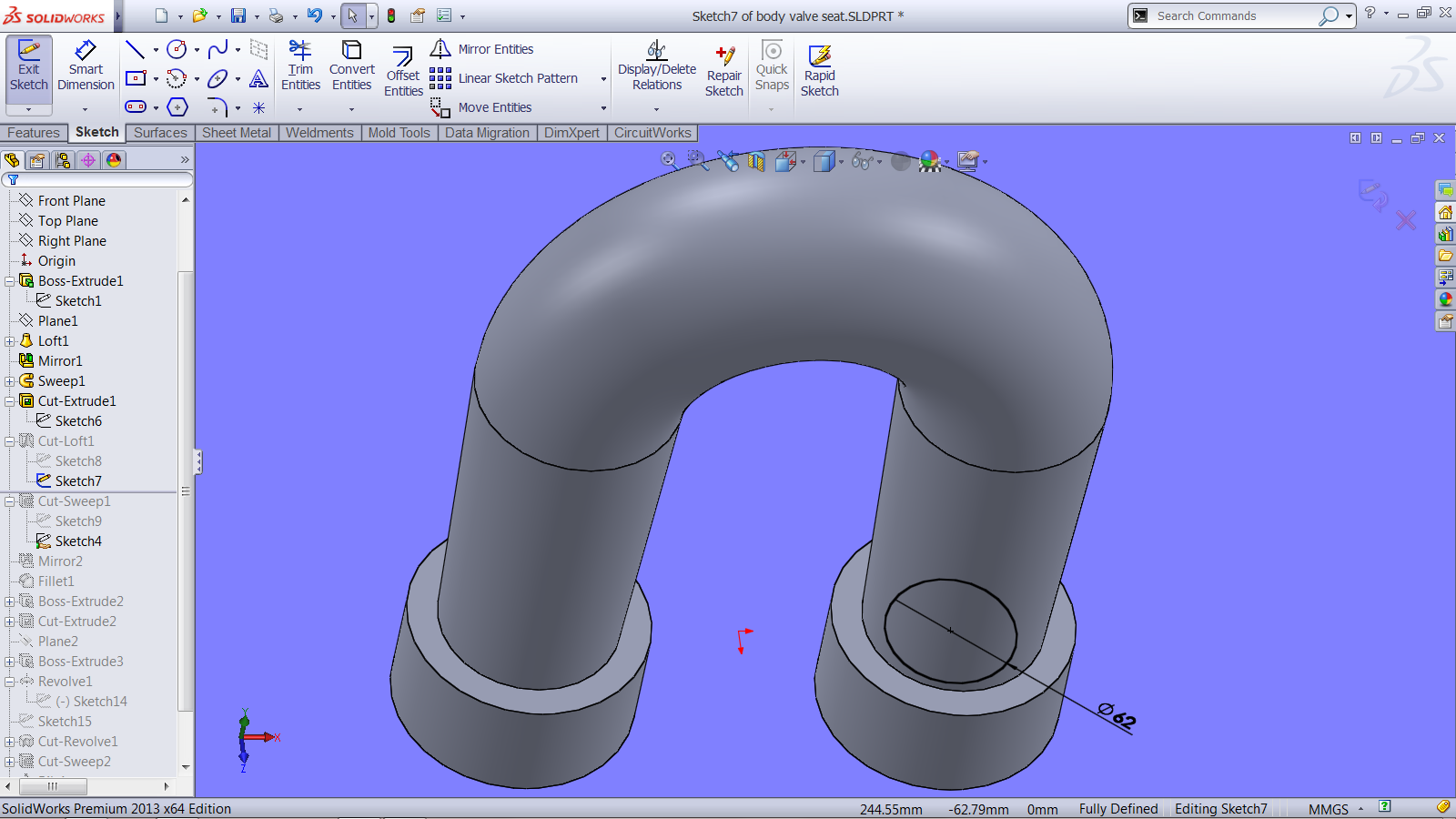Open the Section View tool
The width and height of the screenshot is (1456, 819).
756,161
